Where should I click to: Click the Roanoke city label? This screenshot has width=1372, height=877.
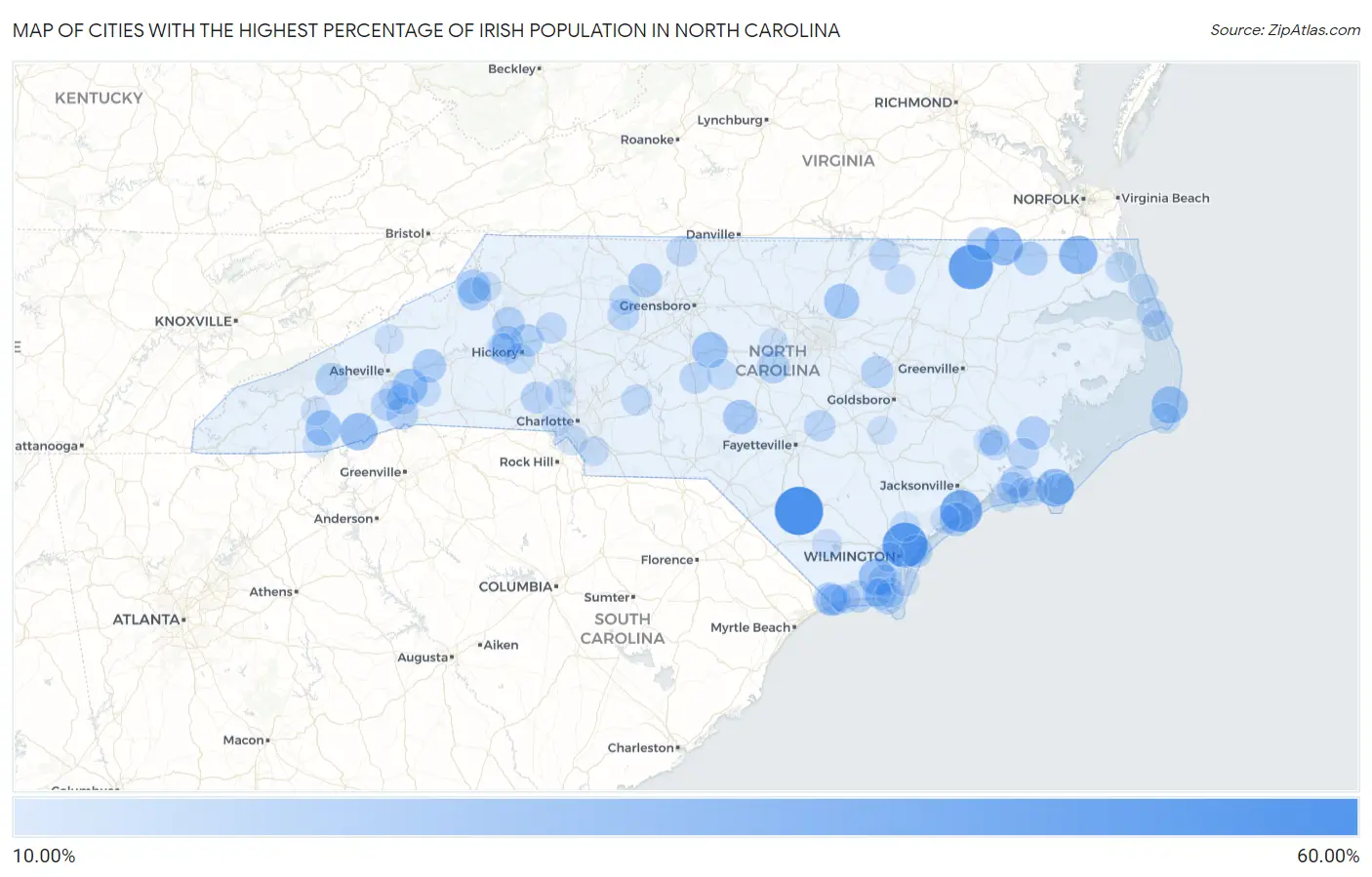647,140
